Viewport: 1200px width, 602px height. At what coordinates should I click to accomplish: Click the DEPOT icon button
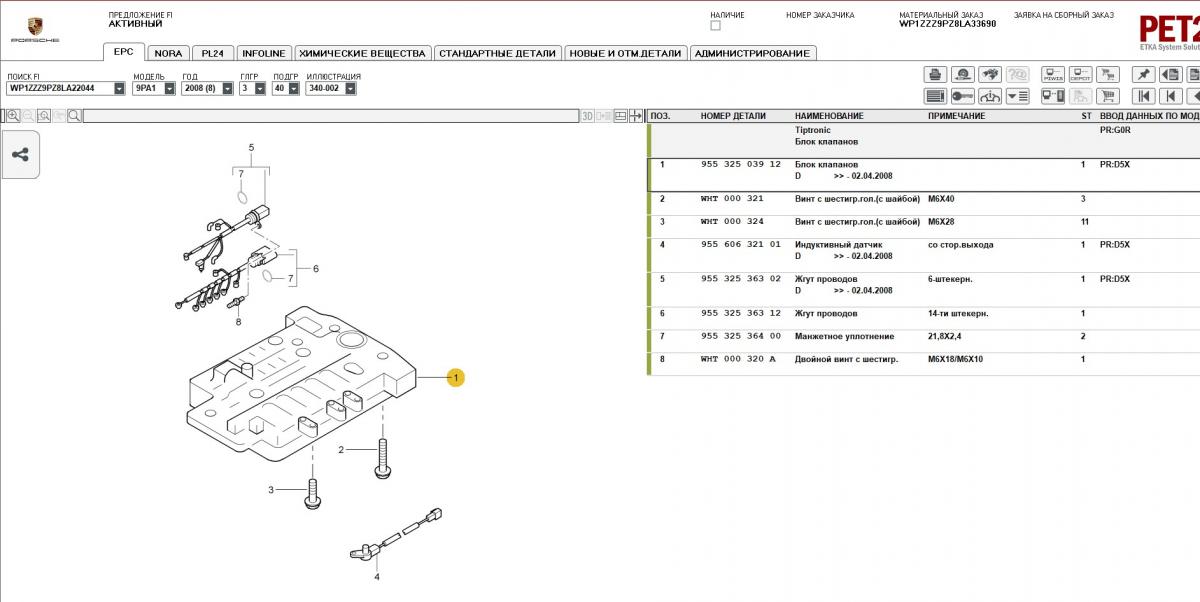1080,74
